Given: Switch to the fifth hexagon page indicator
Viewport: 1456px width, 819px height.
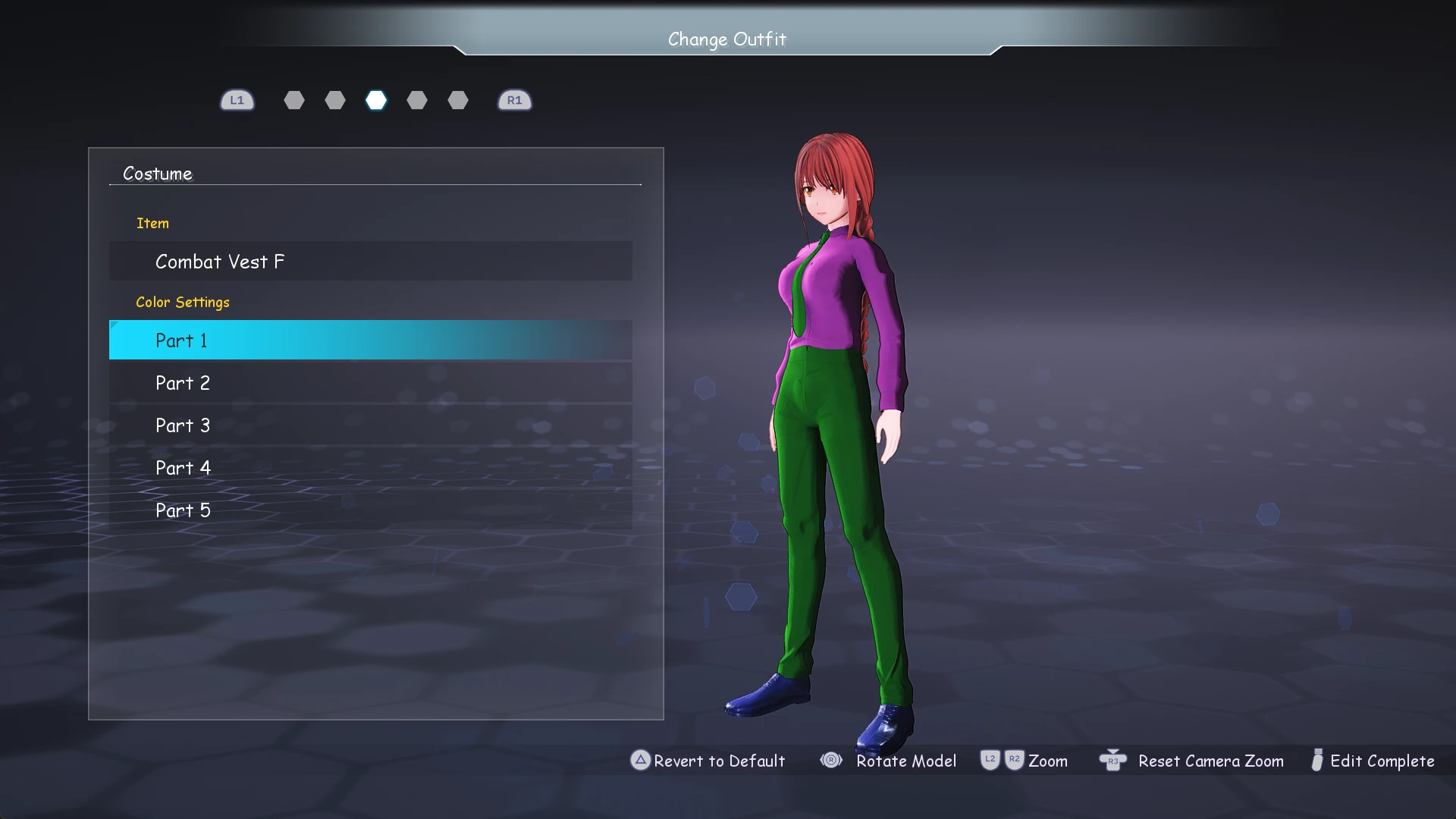Looking at the screenshot, I should [x=458, y=100].
